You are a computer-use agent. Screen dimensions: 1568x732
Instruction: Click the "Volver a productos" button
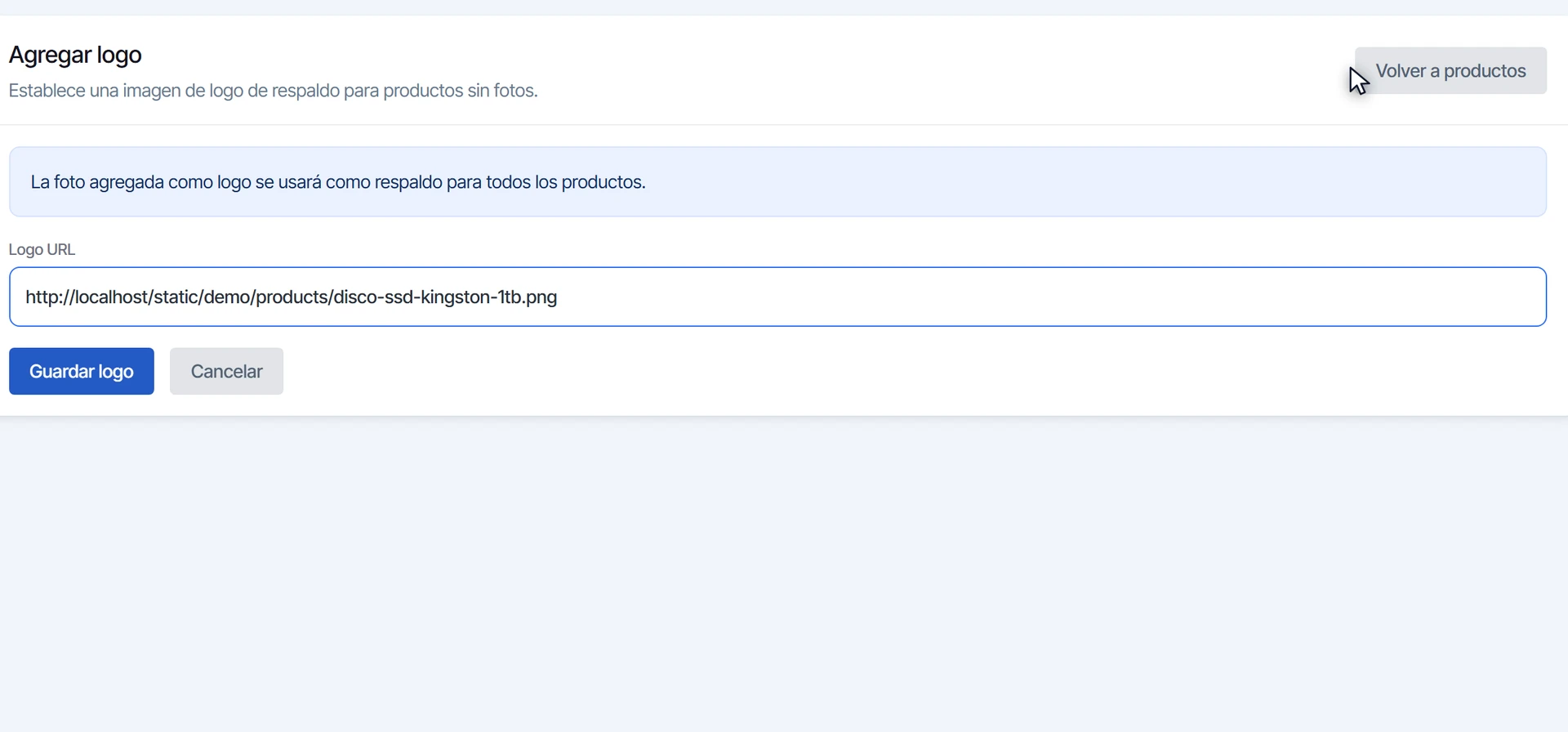coord(1450,71)
